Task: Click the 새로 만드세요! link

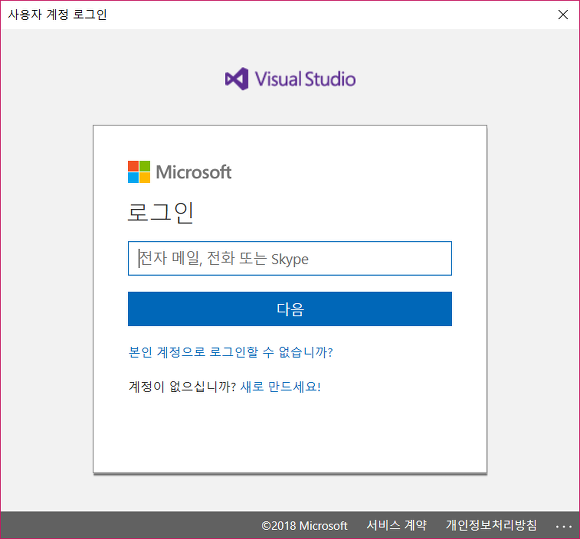Action: [280, 387]
